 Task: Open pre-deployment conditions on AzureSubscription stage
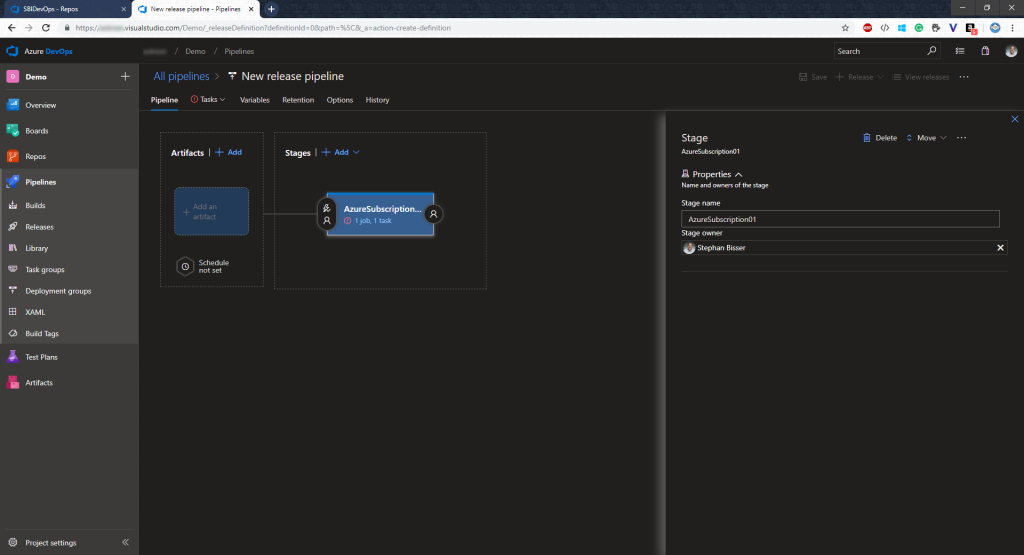327,214
